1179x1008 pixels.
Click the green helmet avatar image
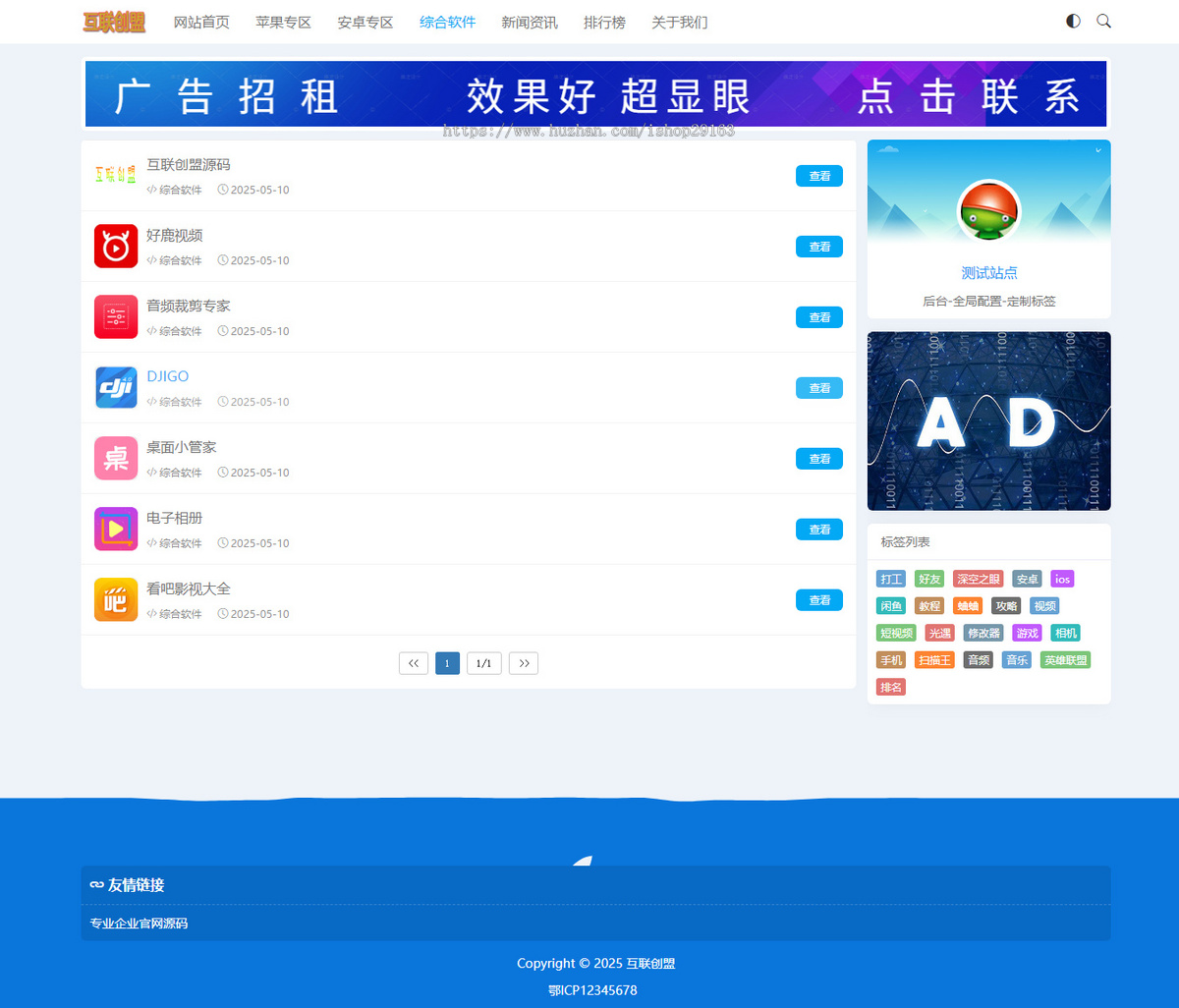tap(988, 211)
